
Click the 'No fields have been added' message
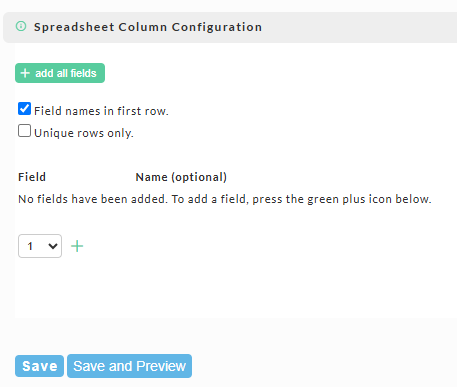(225, 199)
